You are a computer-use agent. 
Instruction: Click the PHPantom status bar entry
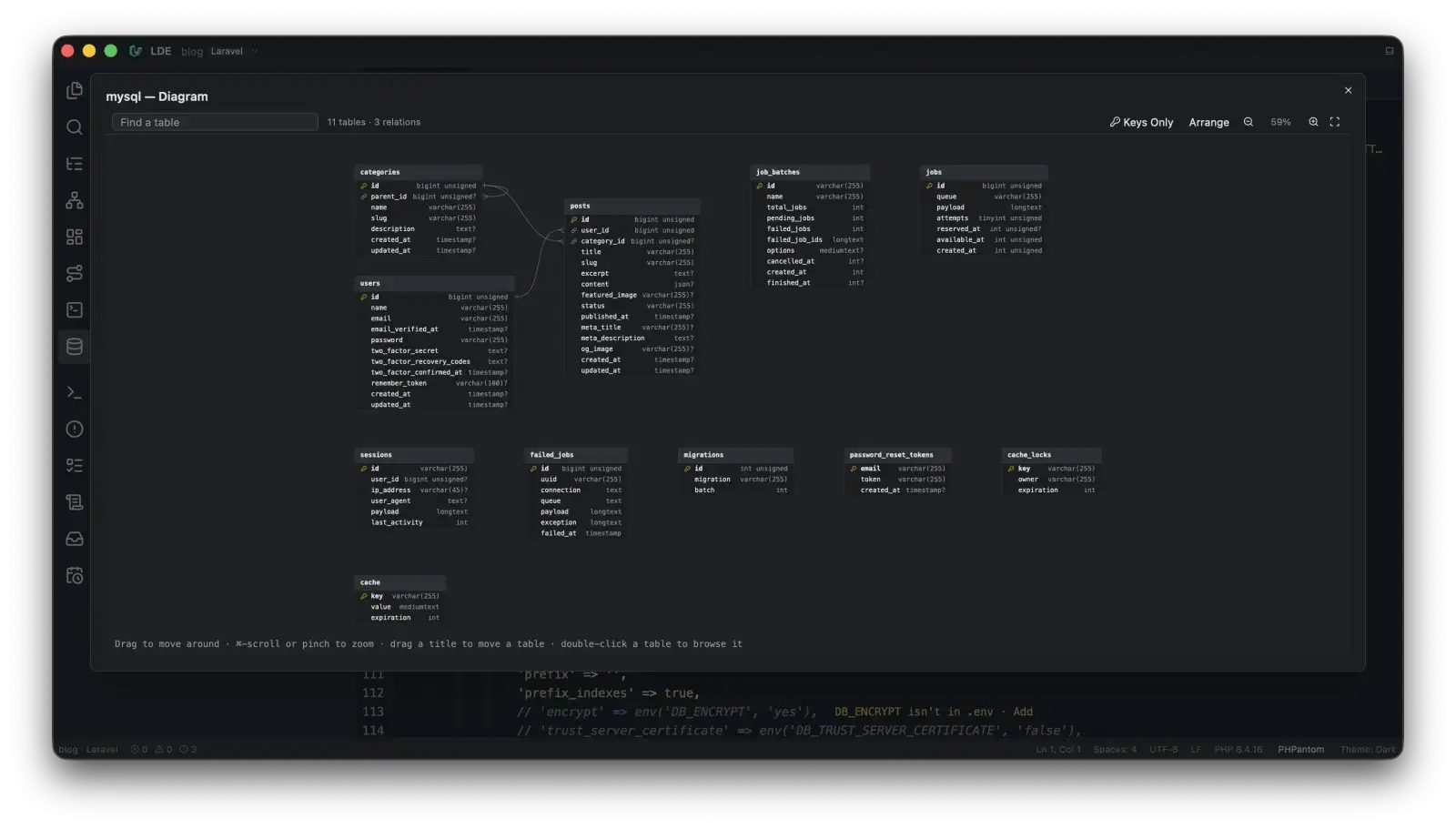click(1300, 750)
